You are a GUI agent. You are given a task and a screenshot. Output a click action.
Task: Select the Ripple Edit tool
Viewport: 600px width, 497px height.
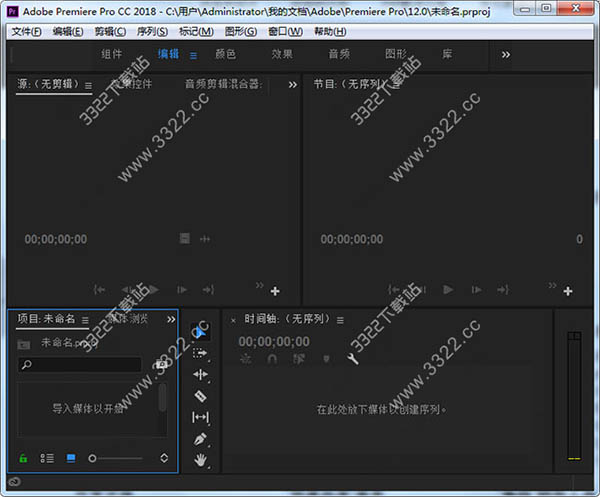point(201,374)
